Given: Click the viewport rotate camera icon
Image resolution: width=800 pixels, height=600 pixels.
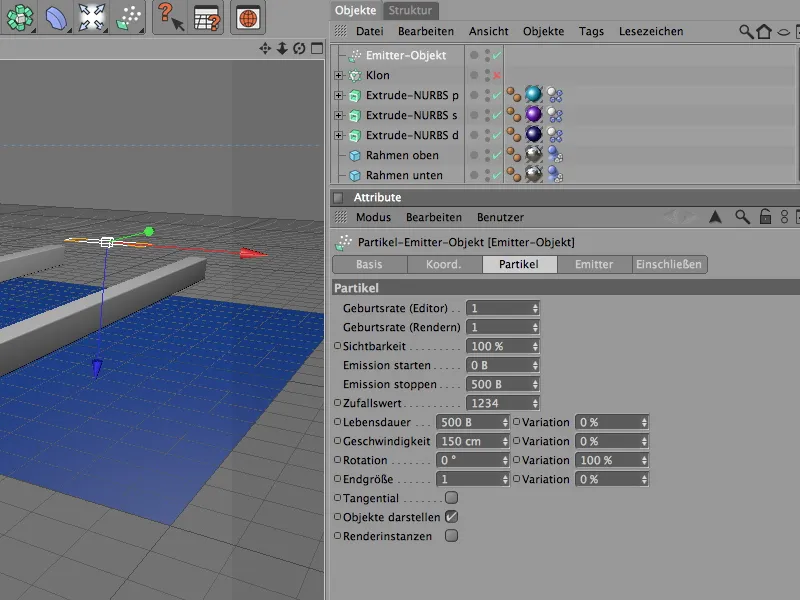Looking at the screenshot, I should tap(299, 49).
